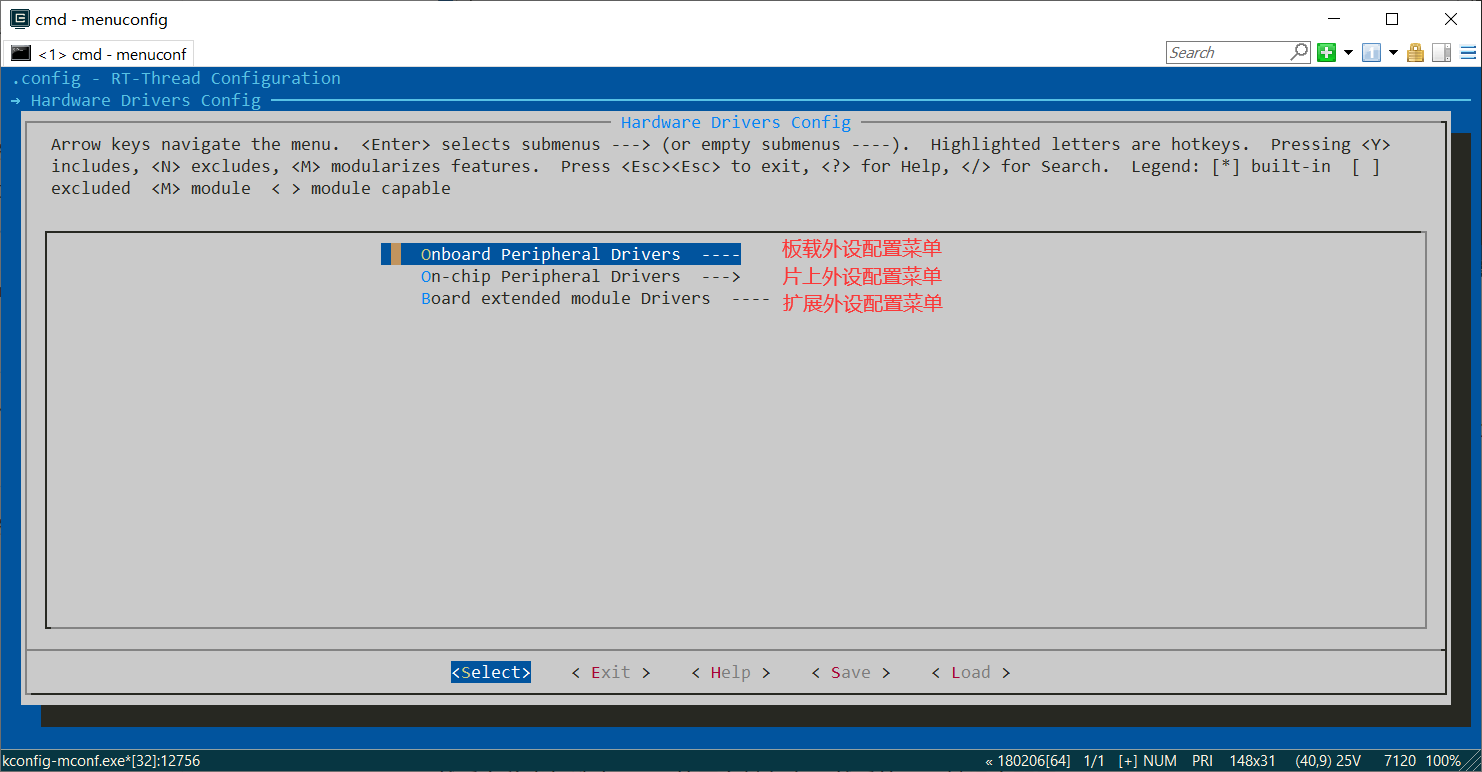Select Onboard Peripheral Drivers menu entry

click(x=550, y=254)
